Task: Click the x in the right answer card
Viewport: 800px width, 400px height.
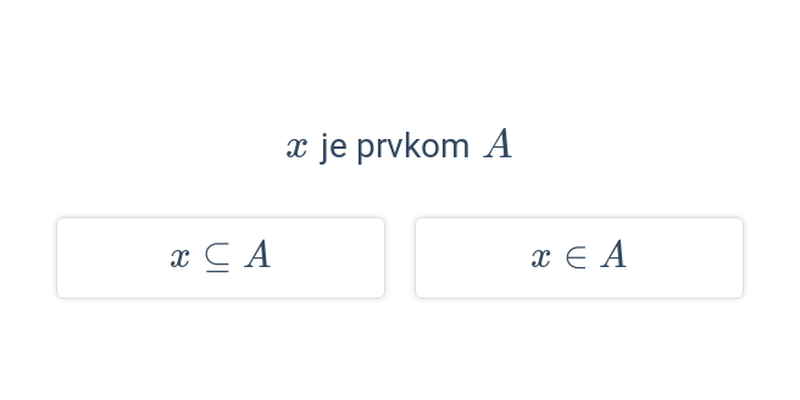Action: 541,258
